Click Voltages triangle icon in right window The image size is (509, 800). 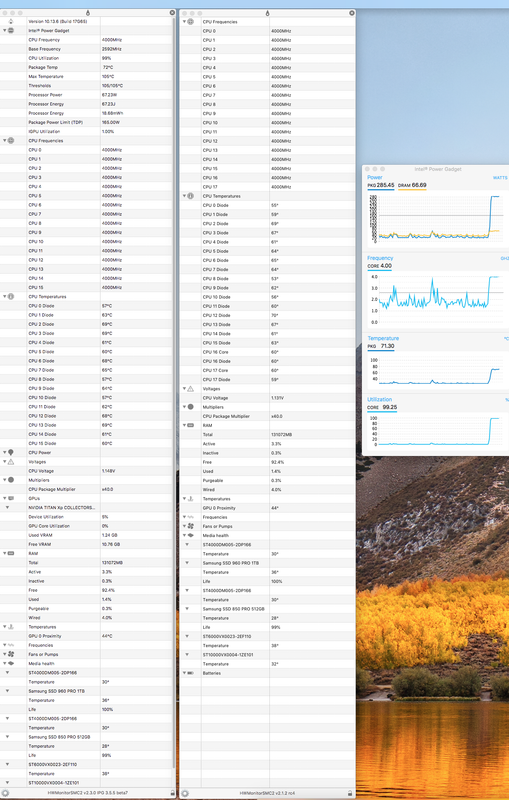tap(190, 389)
